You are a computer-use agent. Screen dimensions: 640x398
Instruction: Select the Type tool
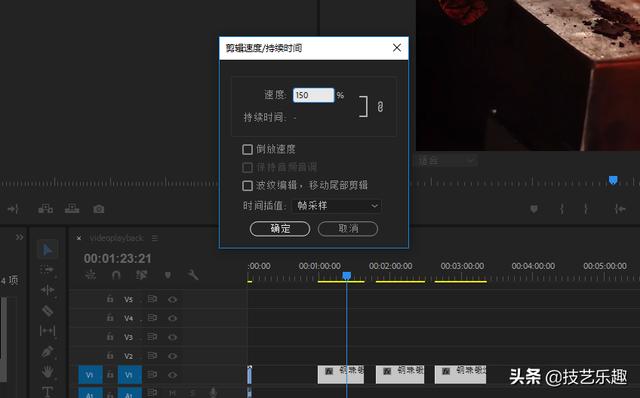(x=47, y=391)
